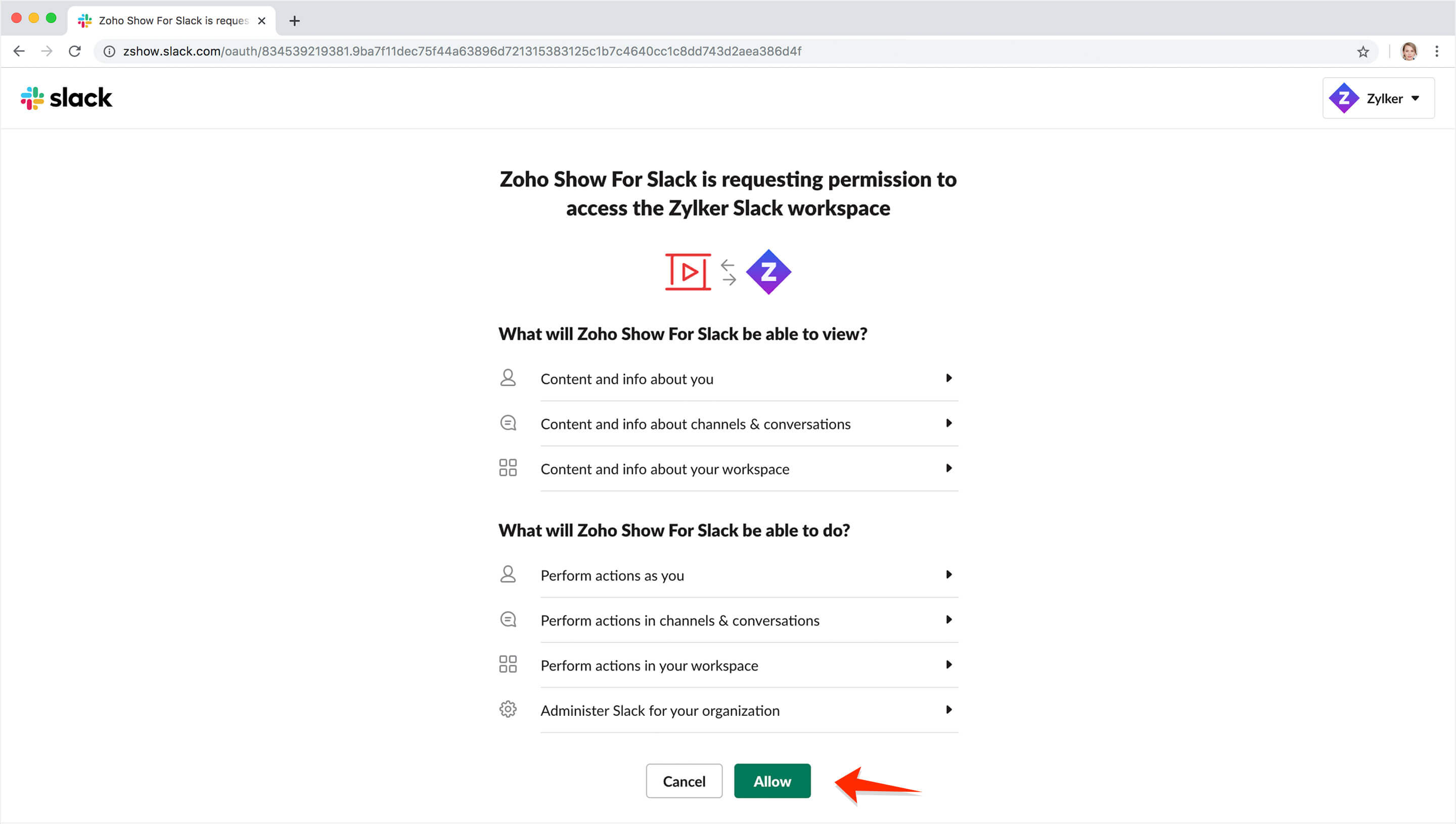
Task: Click Cancel to deny permission request
Action: (x=683, y=780)
